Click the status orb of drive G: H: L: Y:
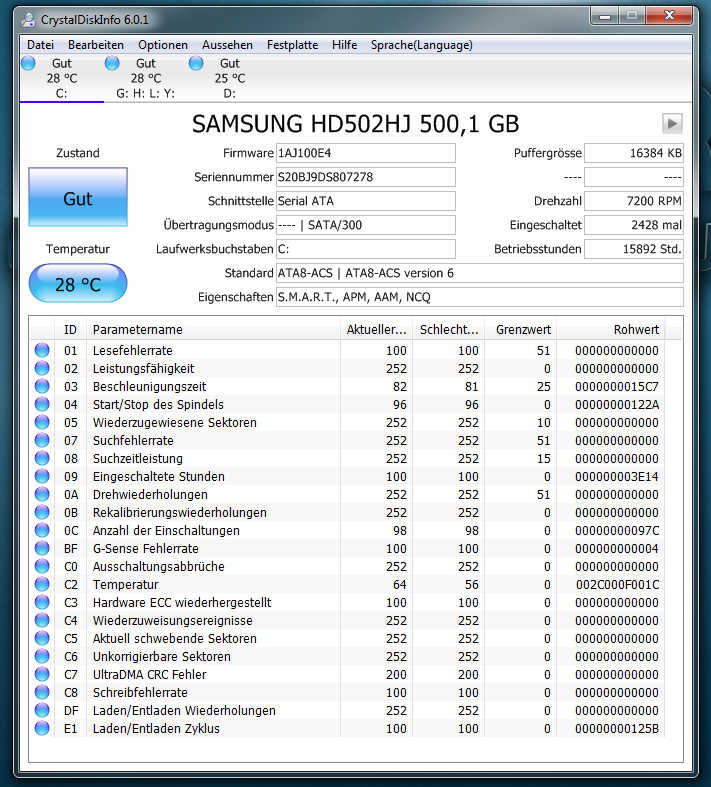711x787 pixels. (x=112, y=63)
